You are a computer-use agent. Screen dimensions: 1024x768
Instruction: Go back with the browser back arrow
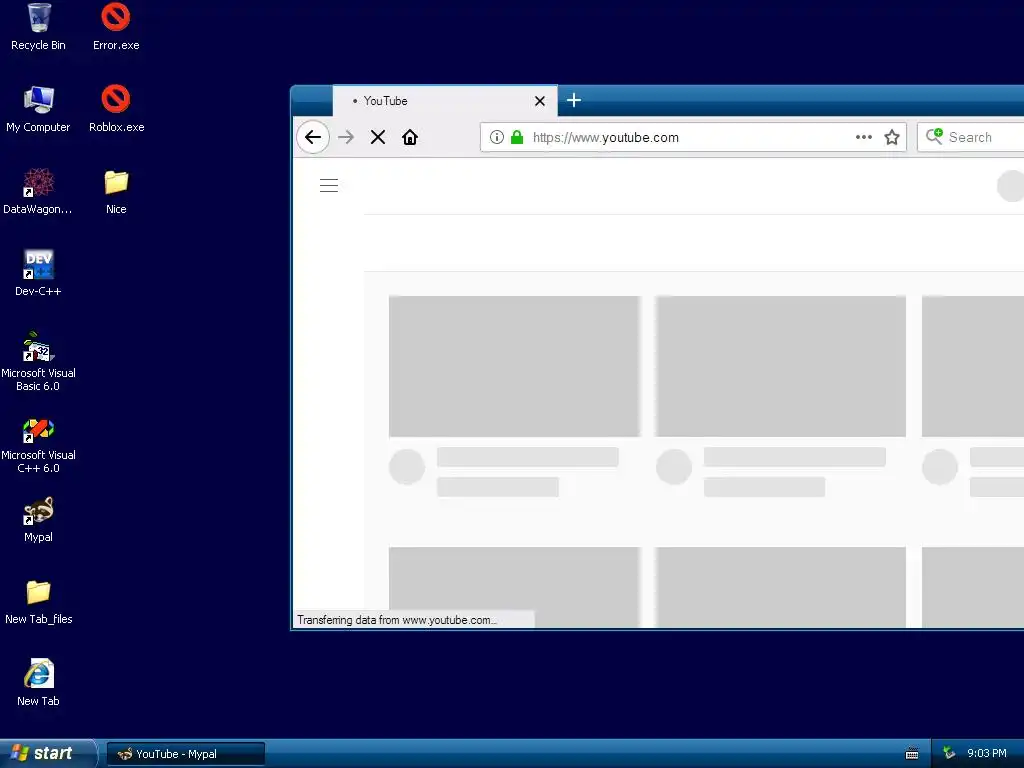pyautogui.click(x=313, y=137)
